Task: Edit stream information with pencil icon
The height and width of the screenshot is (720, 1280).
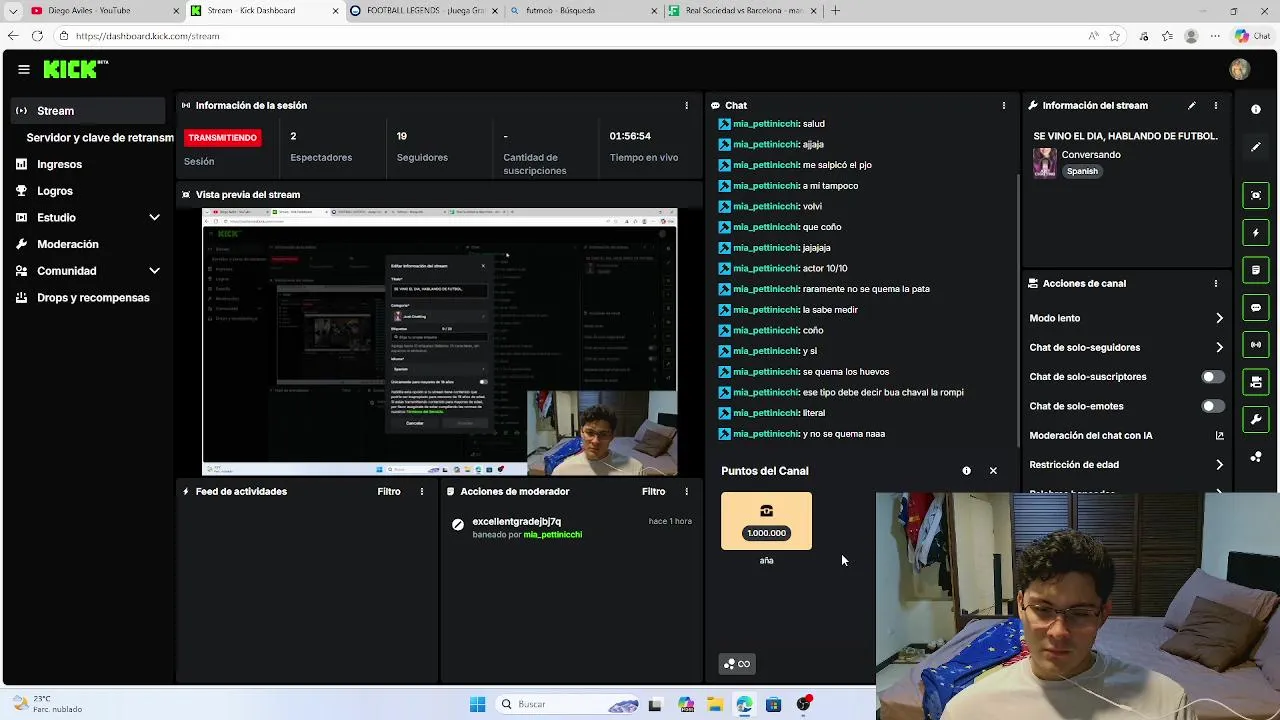Action: (1192, 105)
